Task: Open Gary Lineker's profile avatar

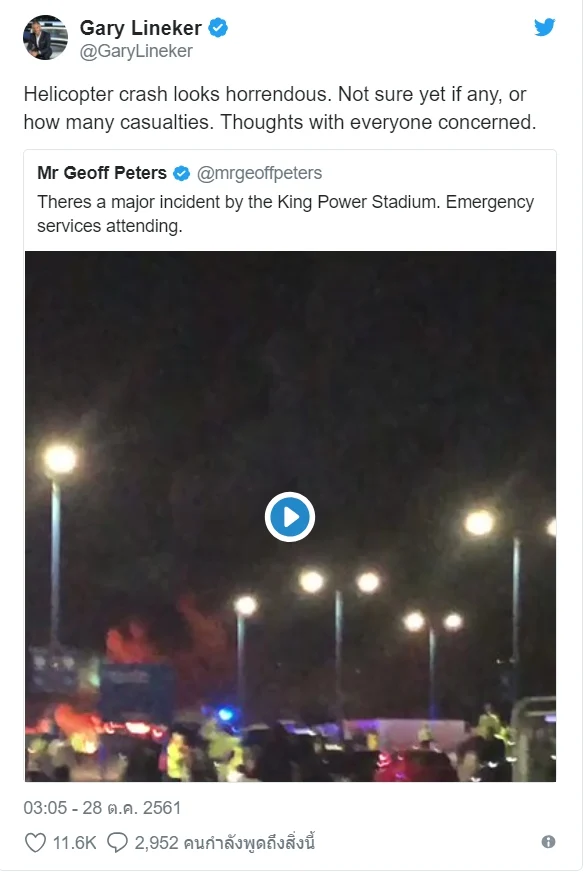Action: (45, 37)
